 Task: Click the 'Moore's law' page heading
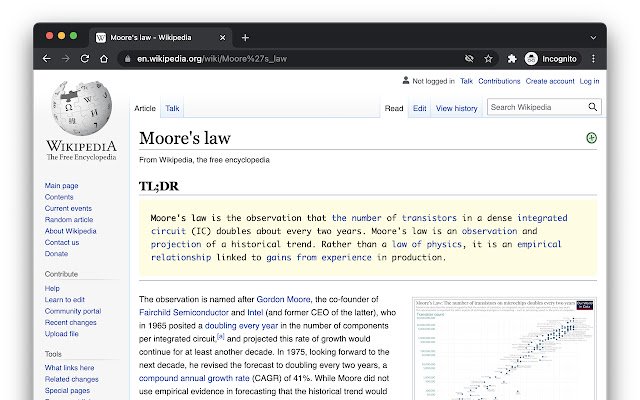point(185,138)
